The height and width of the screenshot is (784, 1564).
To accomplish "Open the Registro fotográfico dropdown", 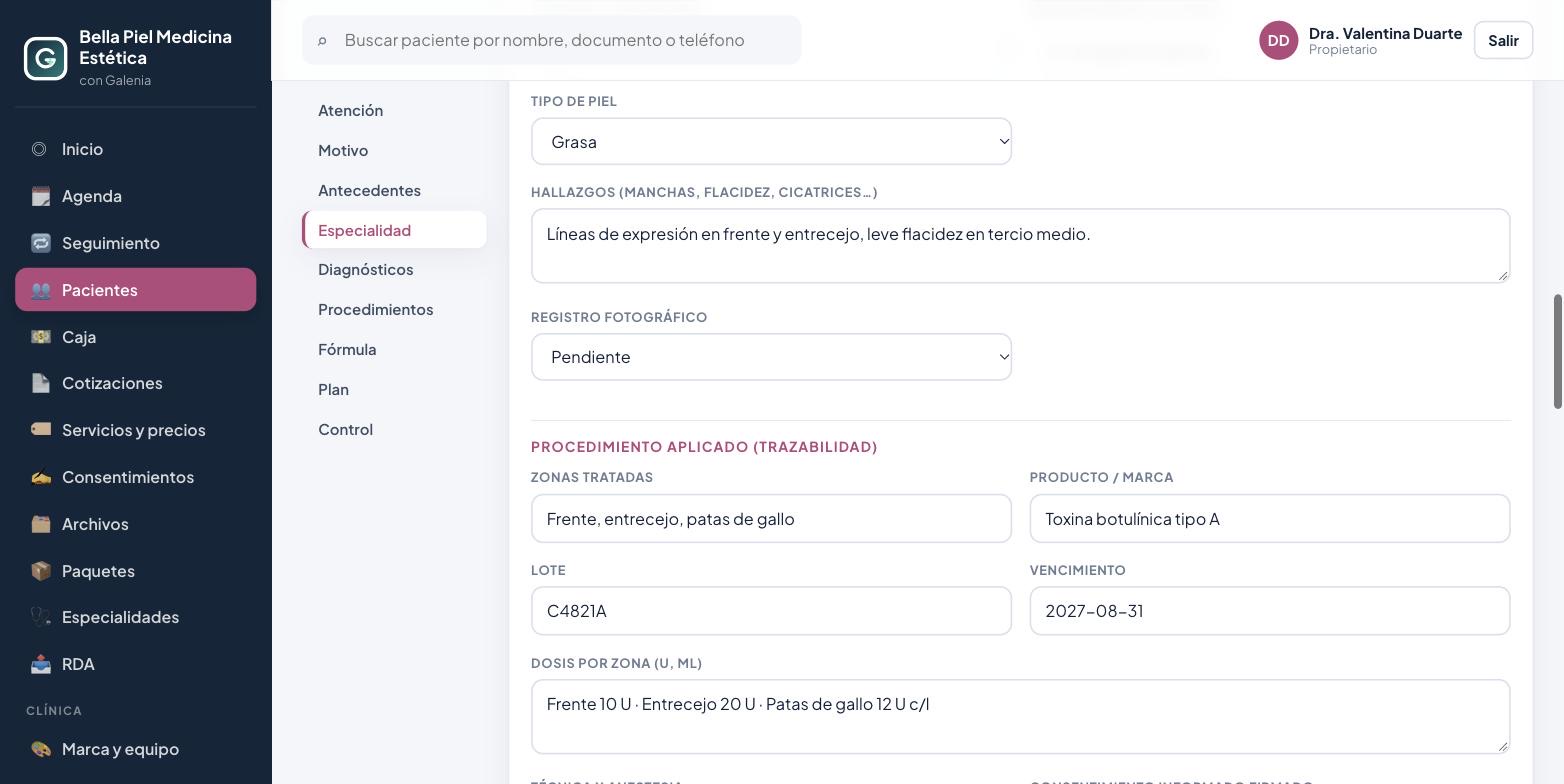I will (771, 357).
